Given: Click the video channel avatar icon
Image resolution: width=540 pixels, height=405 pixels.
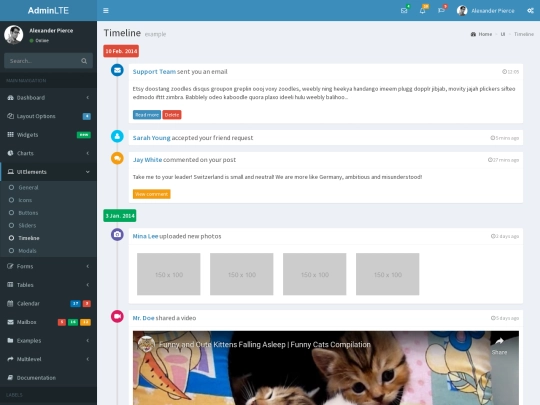Looking at the screenshot, I should [146, 344].
